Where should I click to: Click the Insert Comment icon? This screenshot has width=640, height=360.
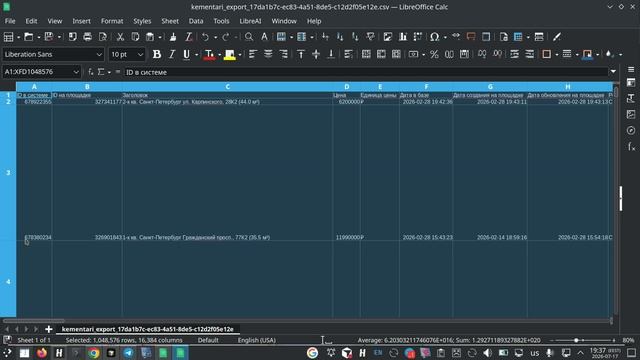click(x=471, y=37)
